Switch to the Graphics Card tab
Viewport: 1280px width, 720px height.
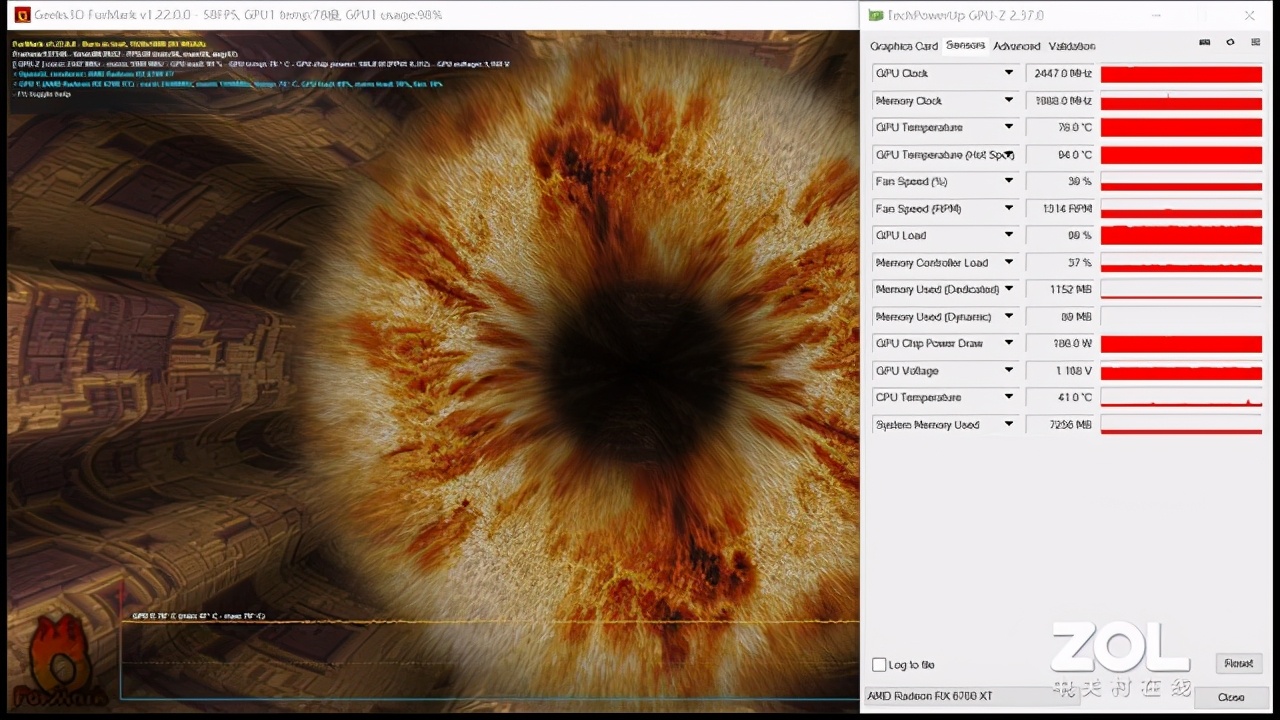tap(903, 46)
